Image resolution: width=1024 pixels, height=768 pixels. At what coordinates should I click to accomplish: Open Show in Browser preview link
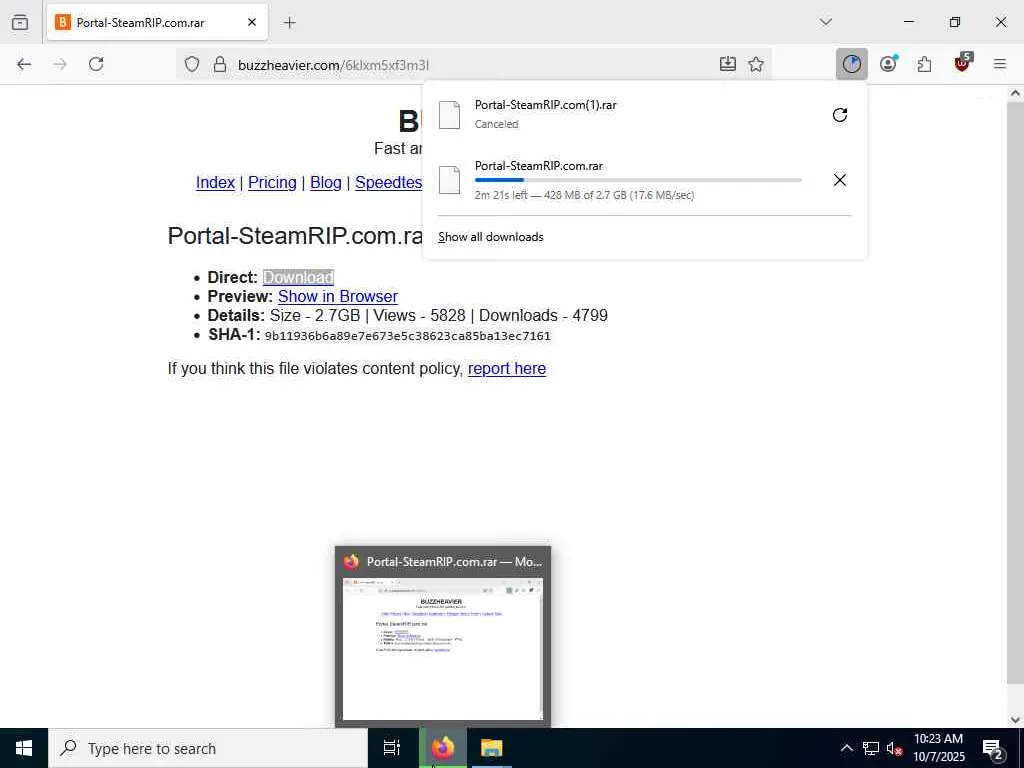(x=338, y=296)
